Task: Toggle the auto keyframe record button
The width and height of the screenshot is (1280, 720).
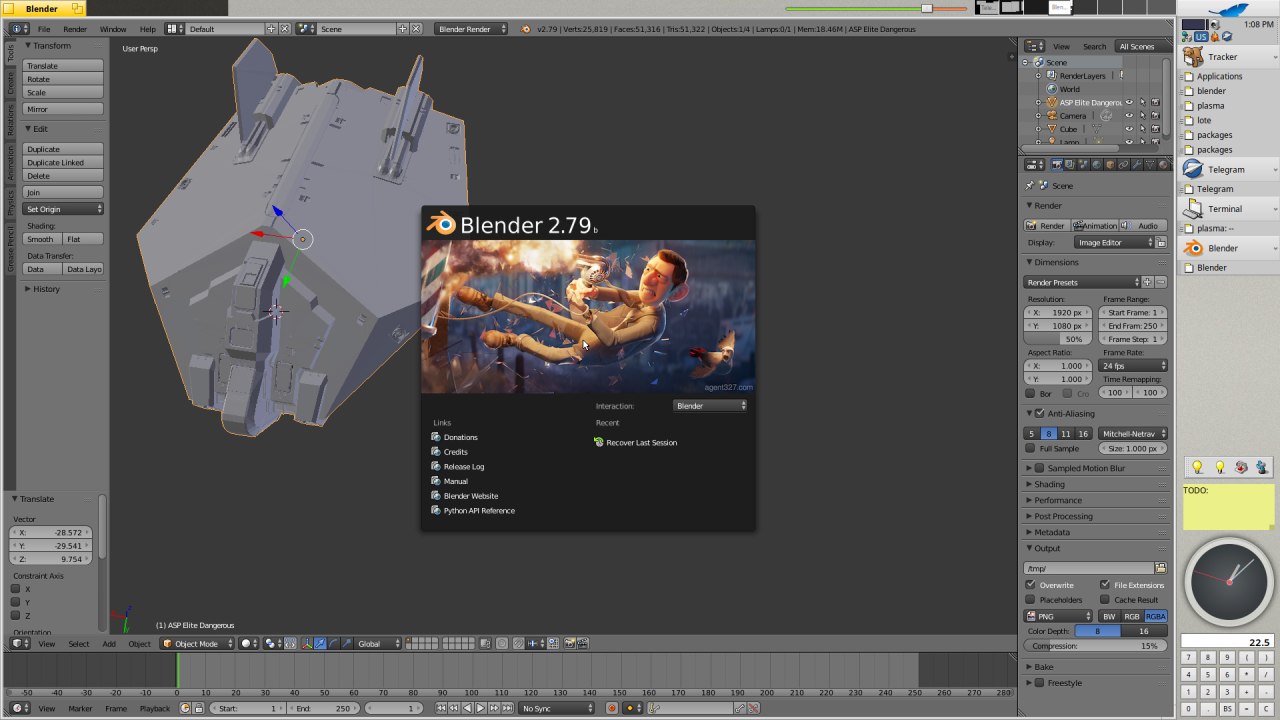Action: [x=612, y=708]
